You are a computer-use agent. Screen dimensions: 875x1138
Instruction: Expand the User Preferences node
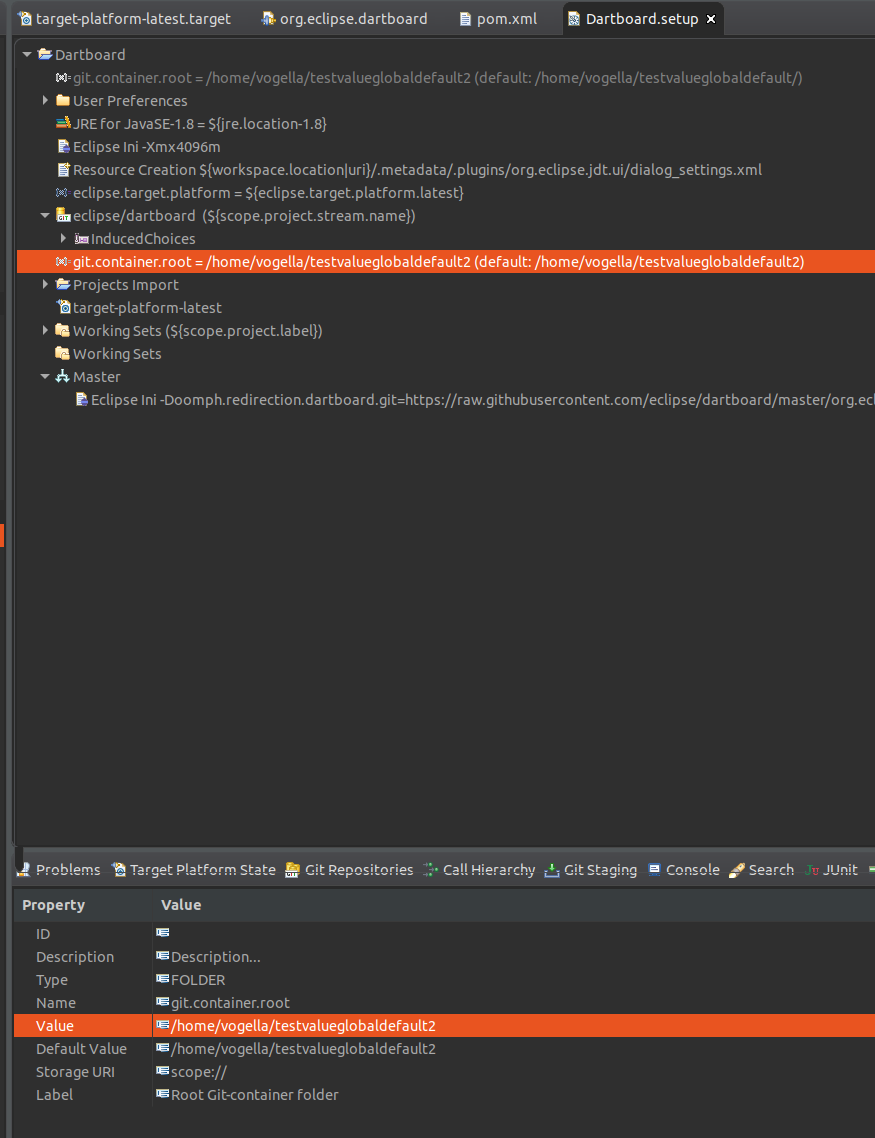click(45, 100)
